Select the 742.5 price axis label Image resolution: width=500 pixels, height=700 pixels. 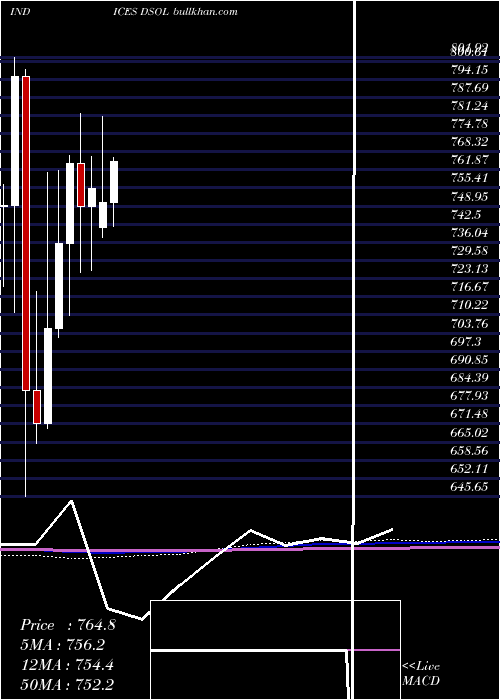coord(466,214)
